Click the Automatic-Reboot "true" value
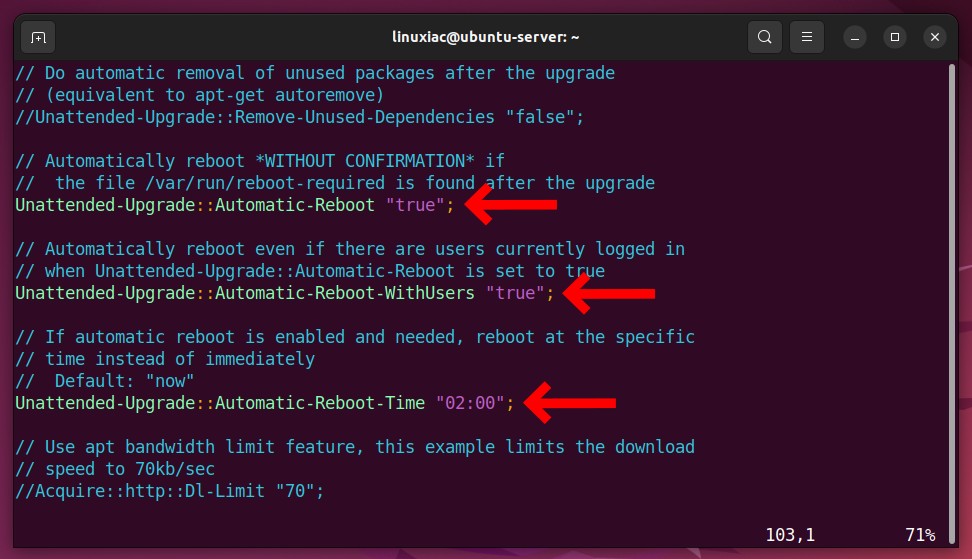Image resolution: width=972 pixels, height=559 pixels. coord(415,205)
